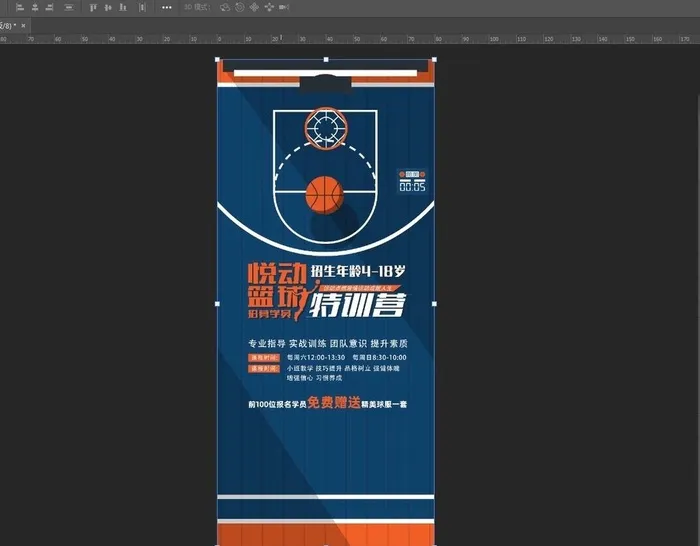This screenshot has height=546, width=700.
Task: Click the orange basketball on the poster
Action: 323,194
